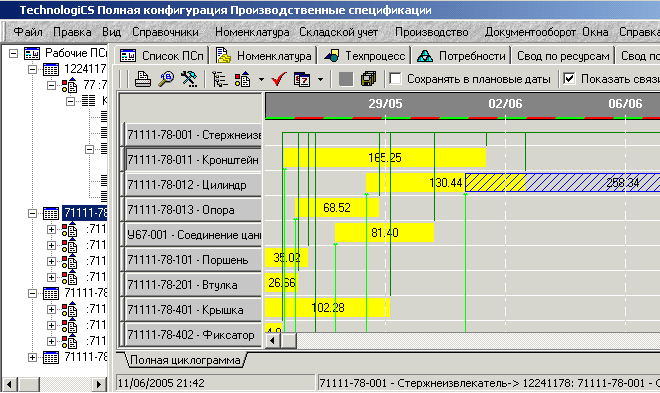Click the 71111-78-012 - Цилиндр row header

pos(193,185)
